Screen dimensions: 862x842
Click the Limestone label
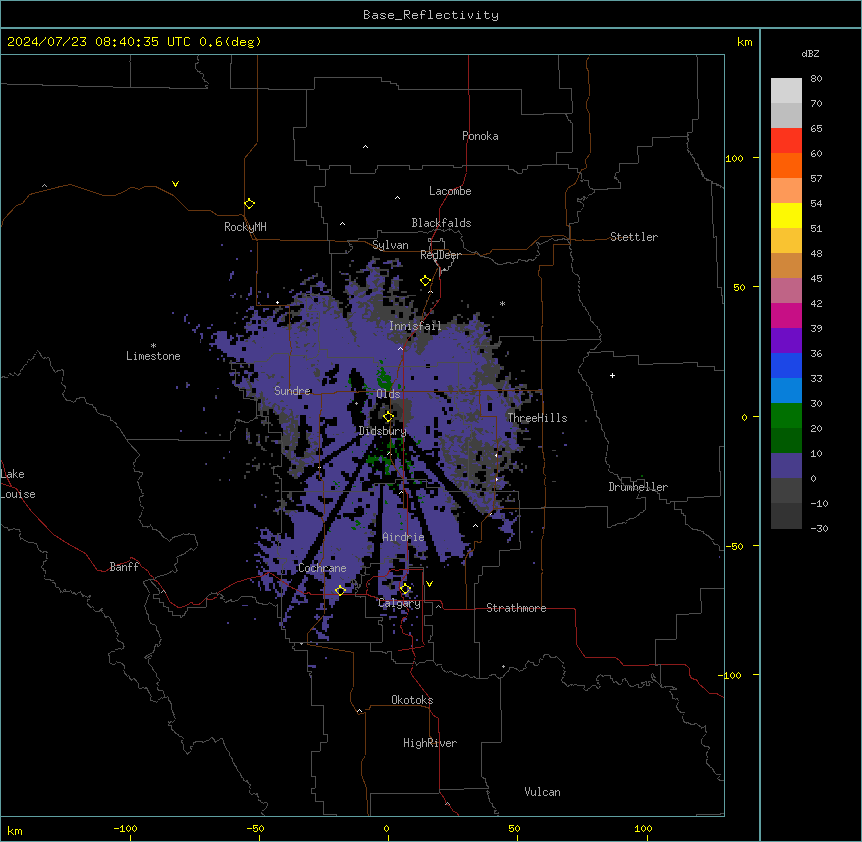click(x=153, y=356)
